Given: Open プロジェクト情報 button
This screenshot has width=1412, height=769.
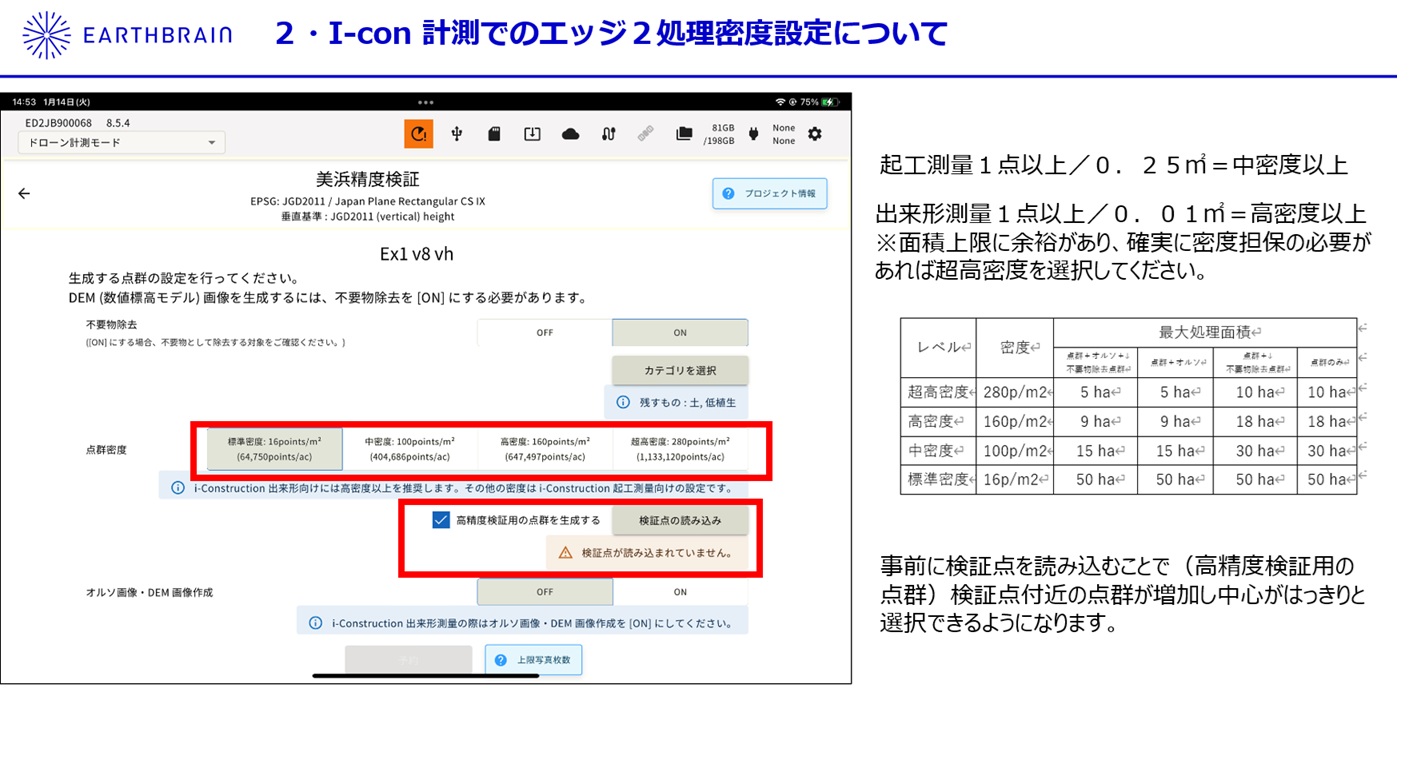Looking at the screenshot, I should (770, 194).
